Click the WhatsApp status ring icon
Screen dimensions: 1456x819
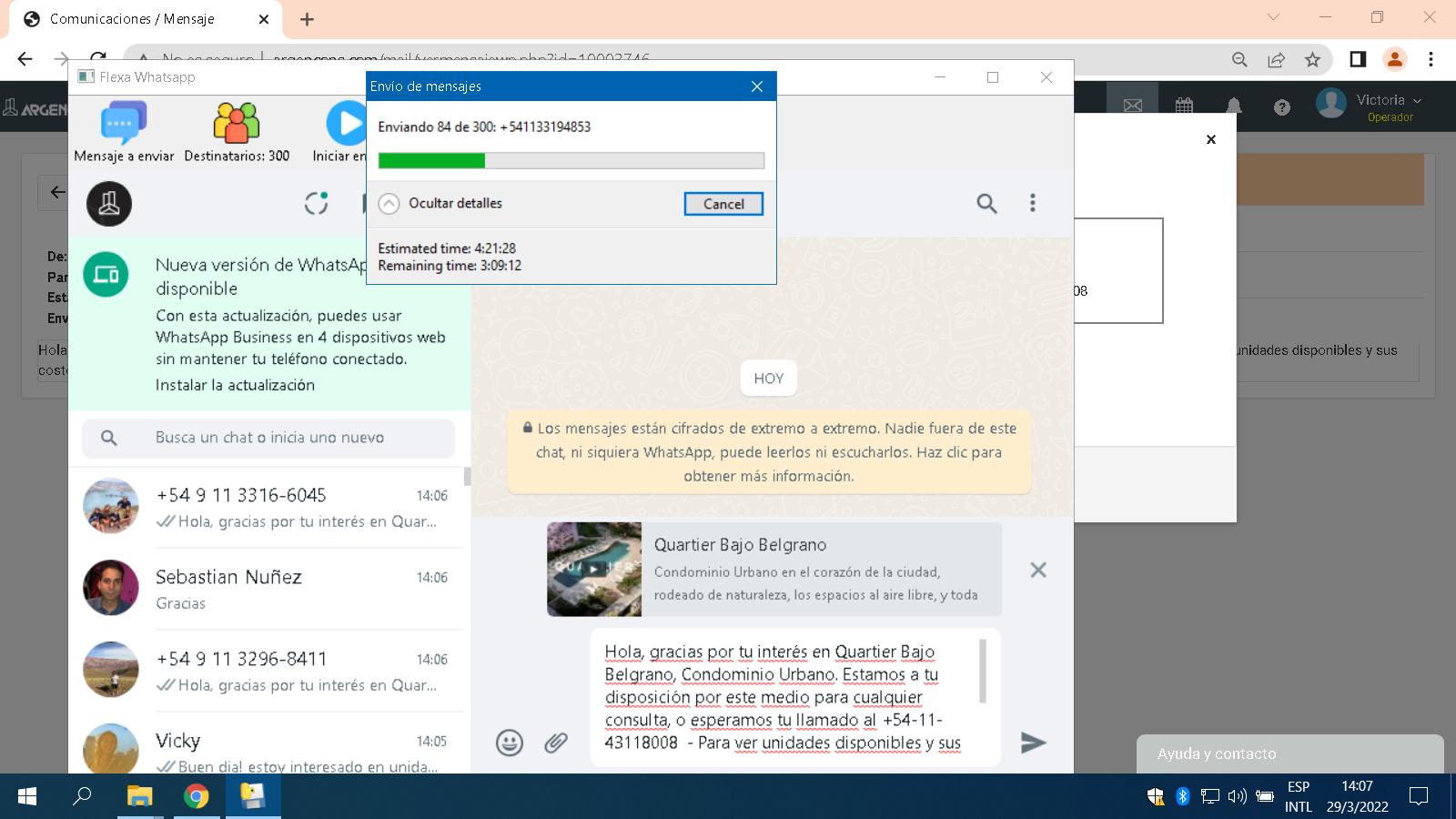[316, 203]
